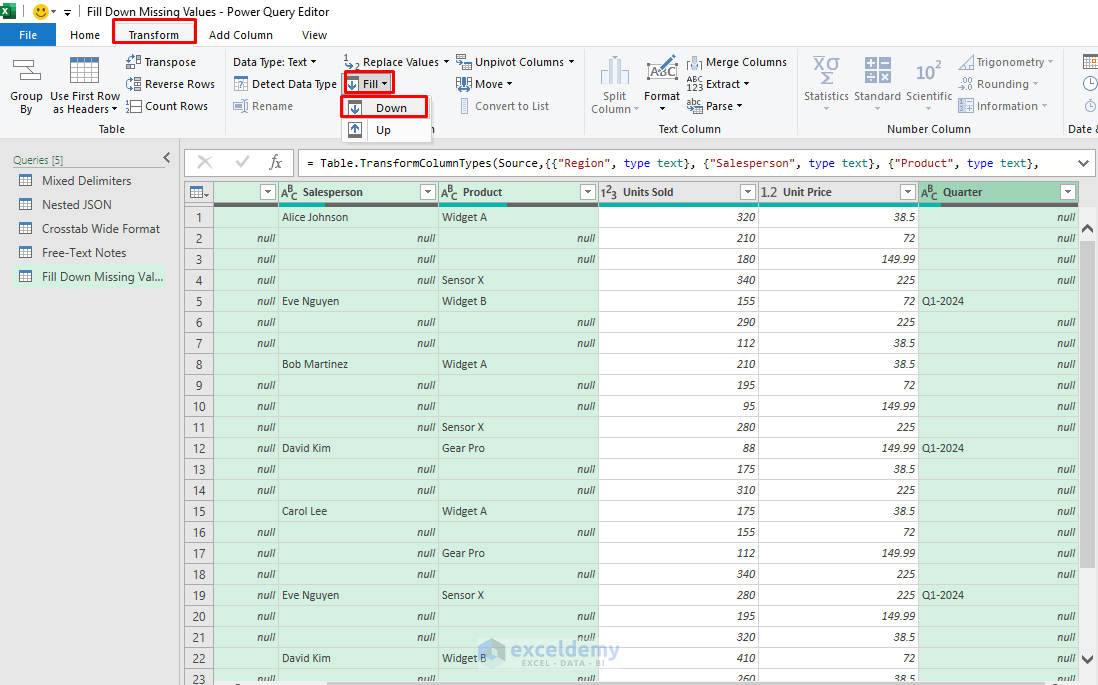Click Split Column icon

tap(614, 71)
